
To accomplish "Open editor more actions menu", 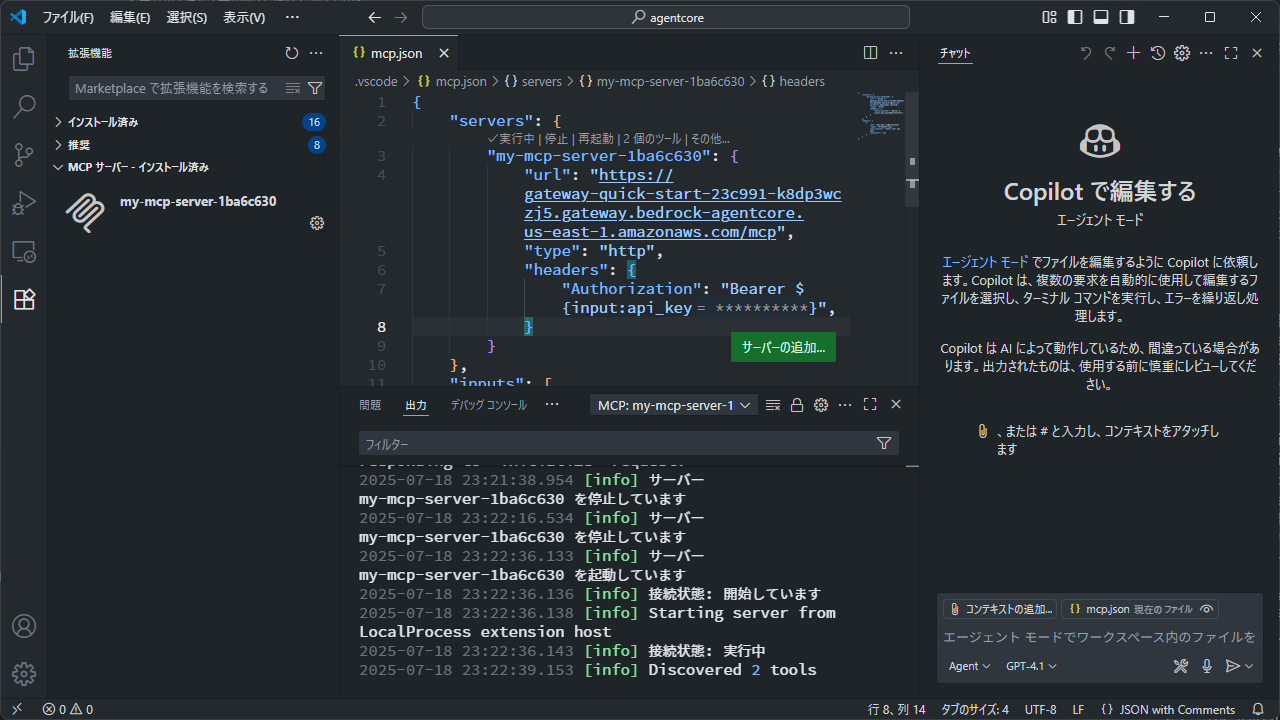I will (897, 53).
